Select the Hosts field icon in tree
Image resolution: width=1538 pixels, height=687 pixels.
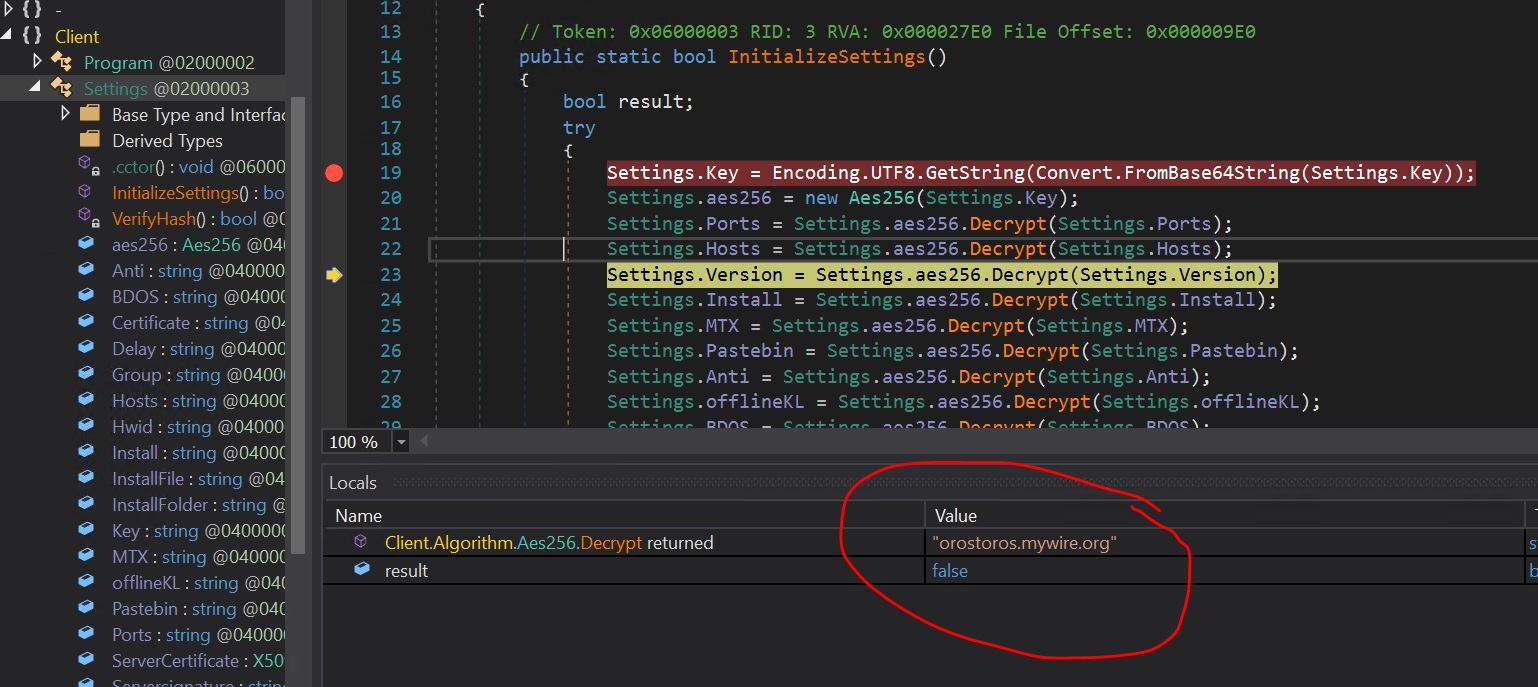tap(88, 400)
